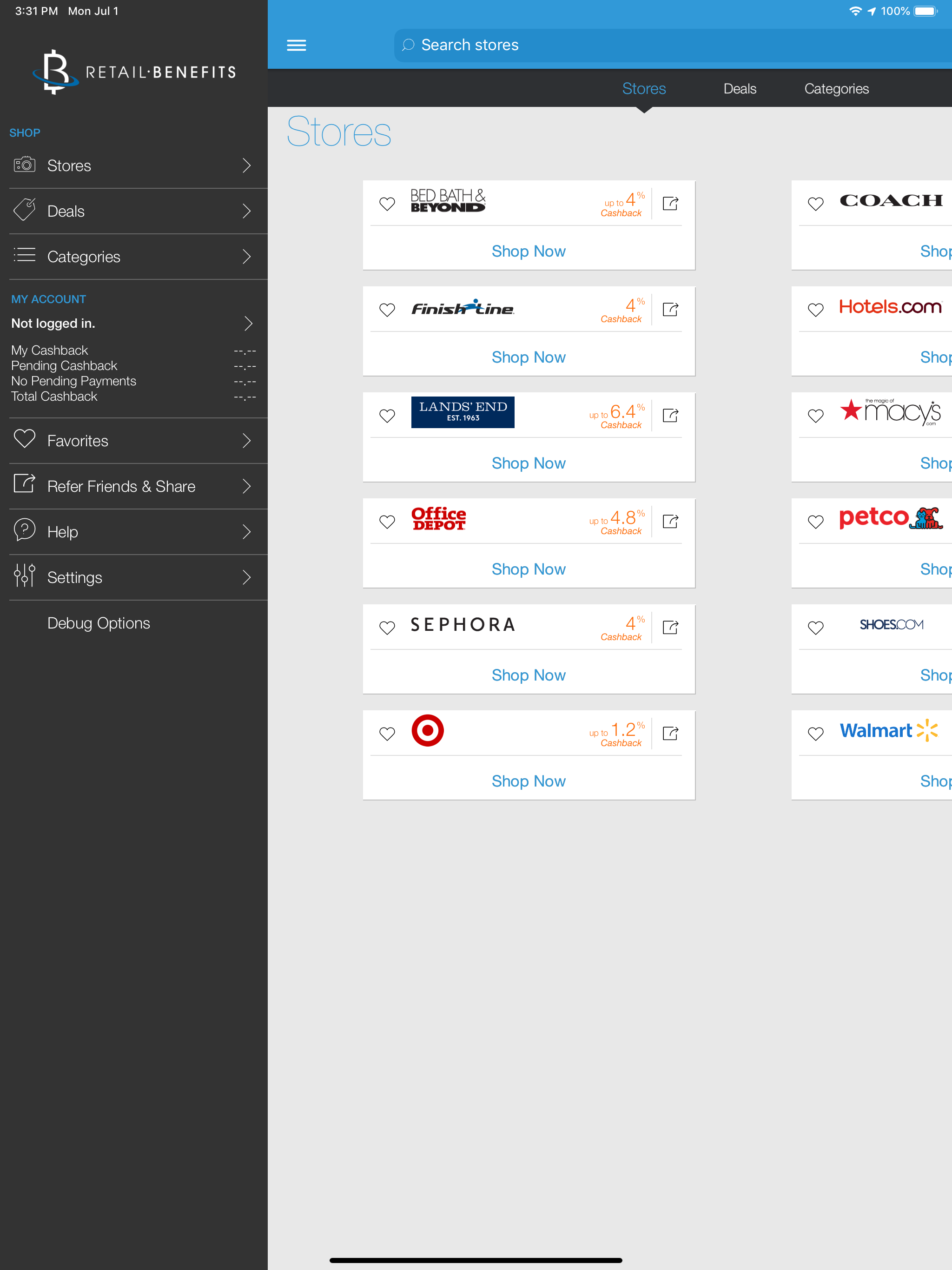Open the hamburger menu icon
Screen dimensions: 952x1270
[x=296, y=45]
